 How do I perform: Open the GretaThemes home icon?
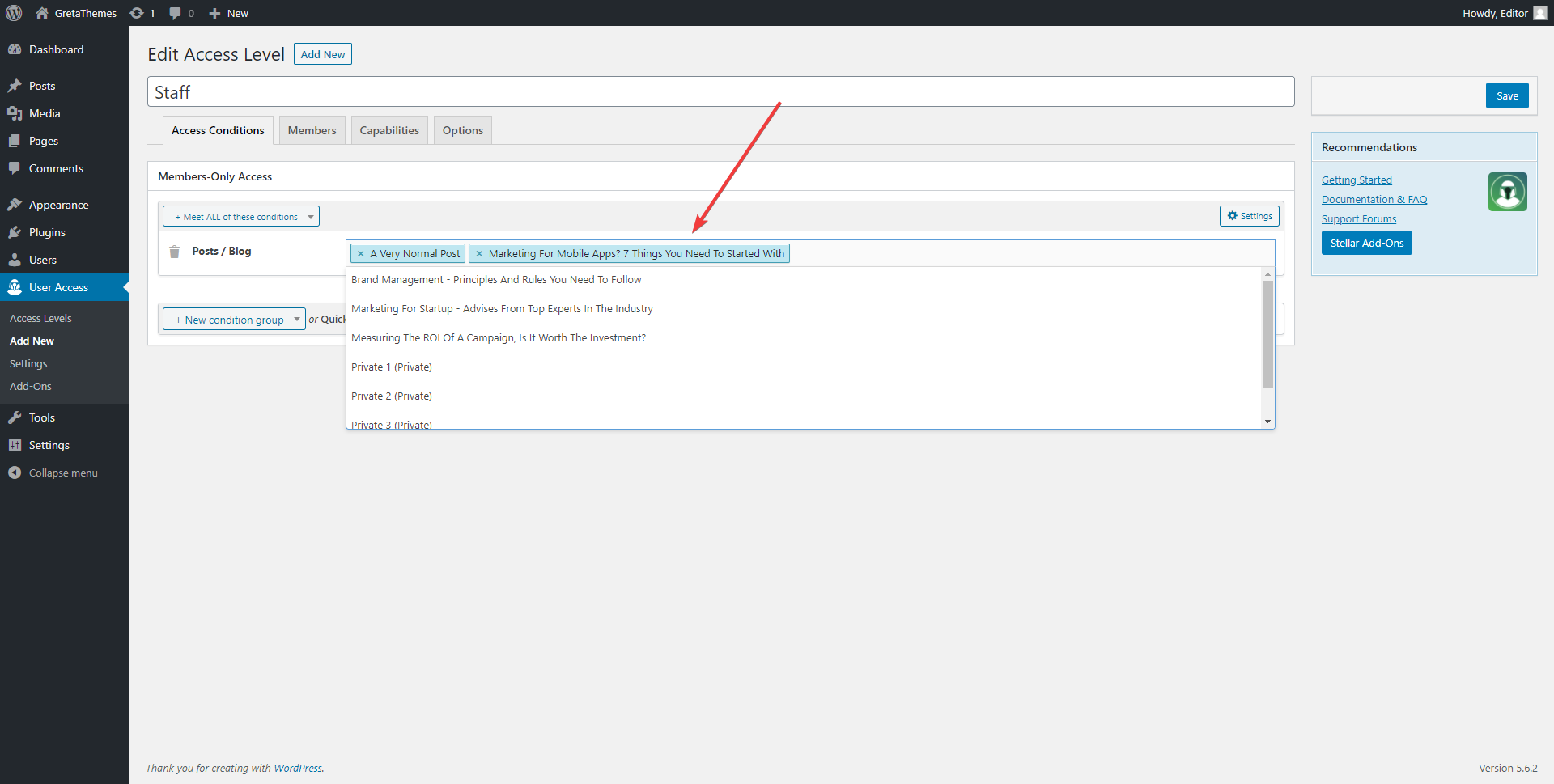click(42, 13)
